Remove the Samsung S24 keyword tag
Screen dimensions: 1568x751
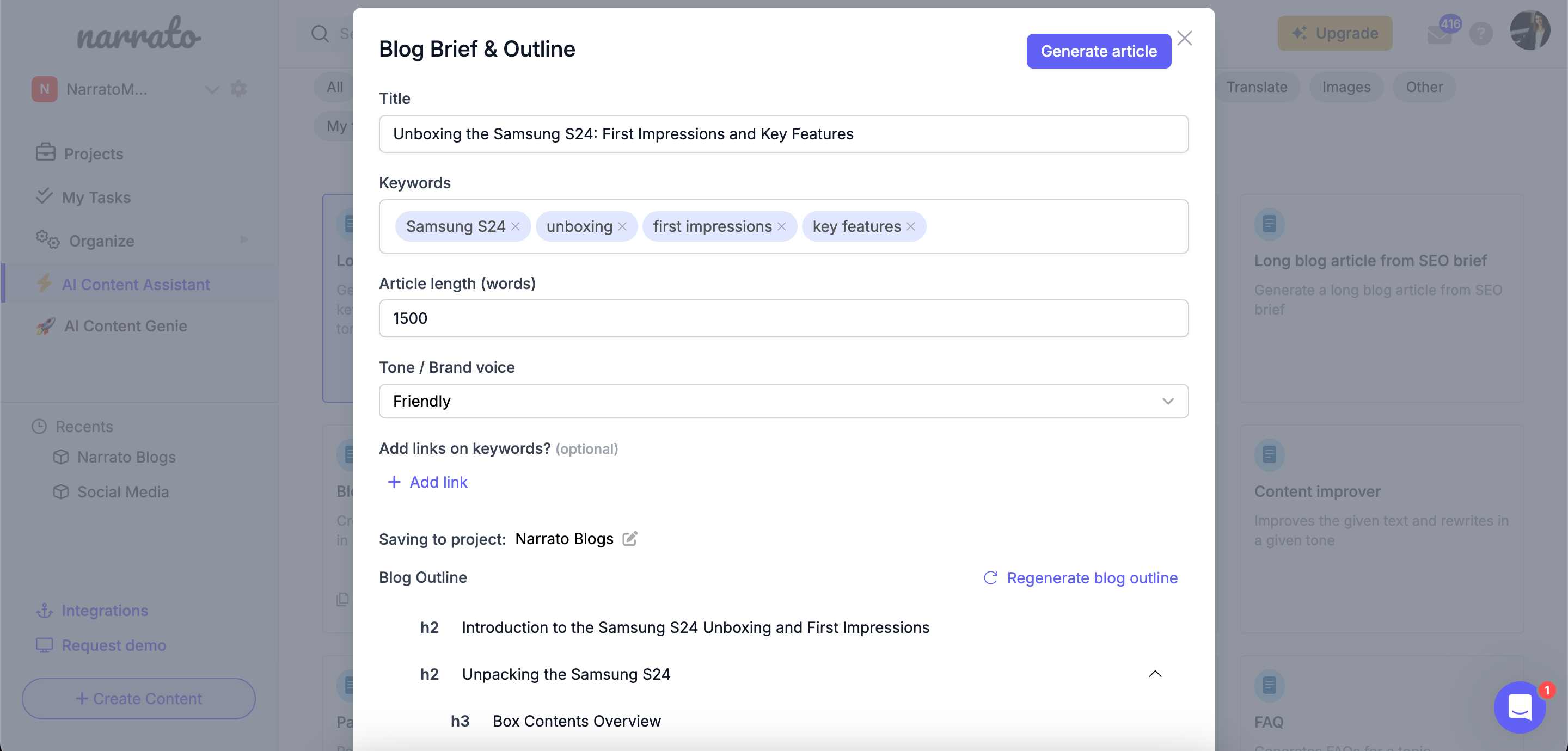pos(515,226)
